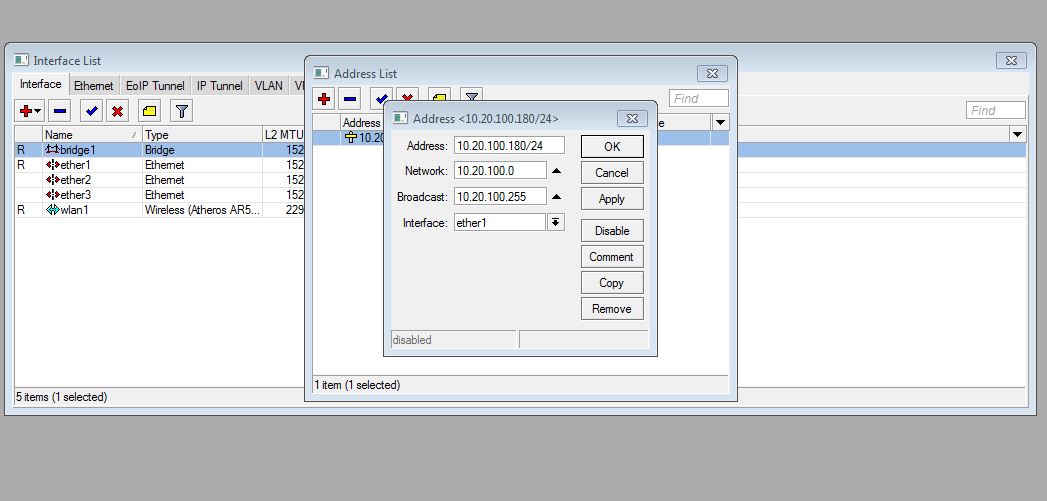This screenshot has height=501, width=1047.
Task: Close the Address 10.20.100.180/24 dialog
Action: coord(632,118)
